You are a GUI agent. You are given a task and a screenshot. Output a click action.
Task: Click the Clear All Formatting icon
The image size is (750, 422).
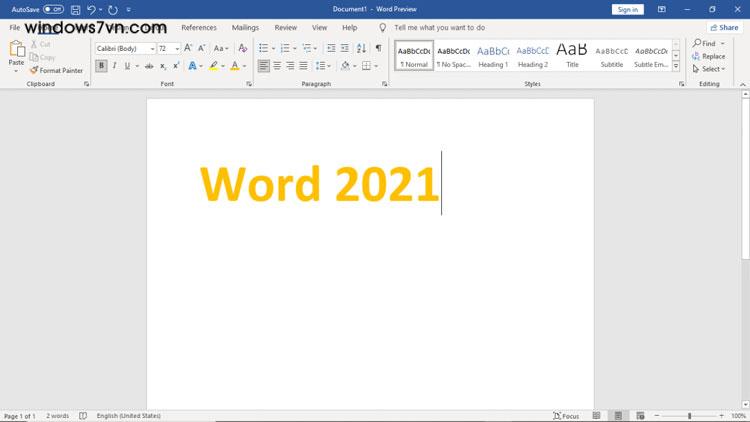pyautogui.click(x=243, y=48)
